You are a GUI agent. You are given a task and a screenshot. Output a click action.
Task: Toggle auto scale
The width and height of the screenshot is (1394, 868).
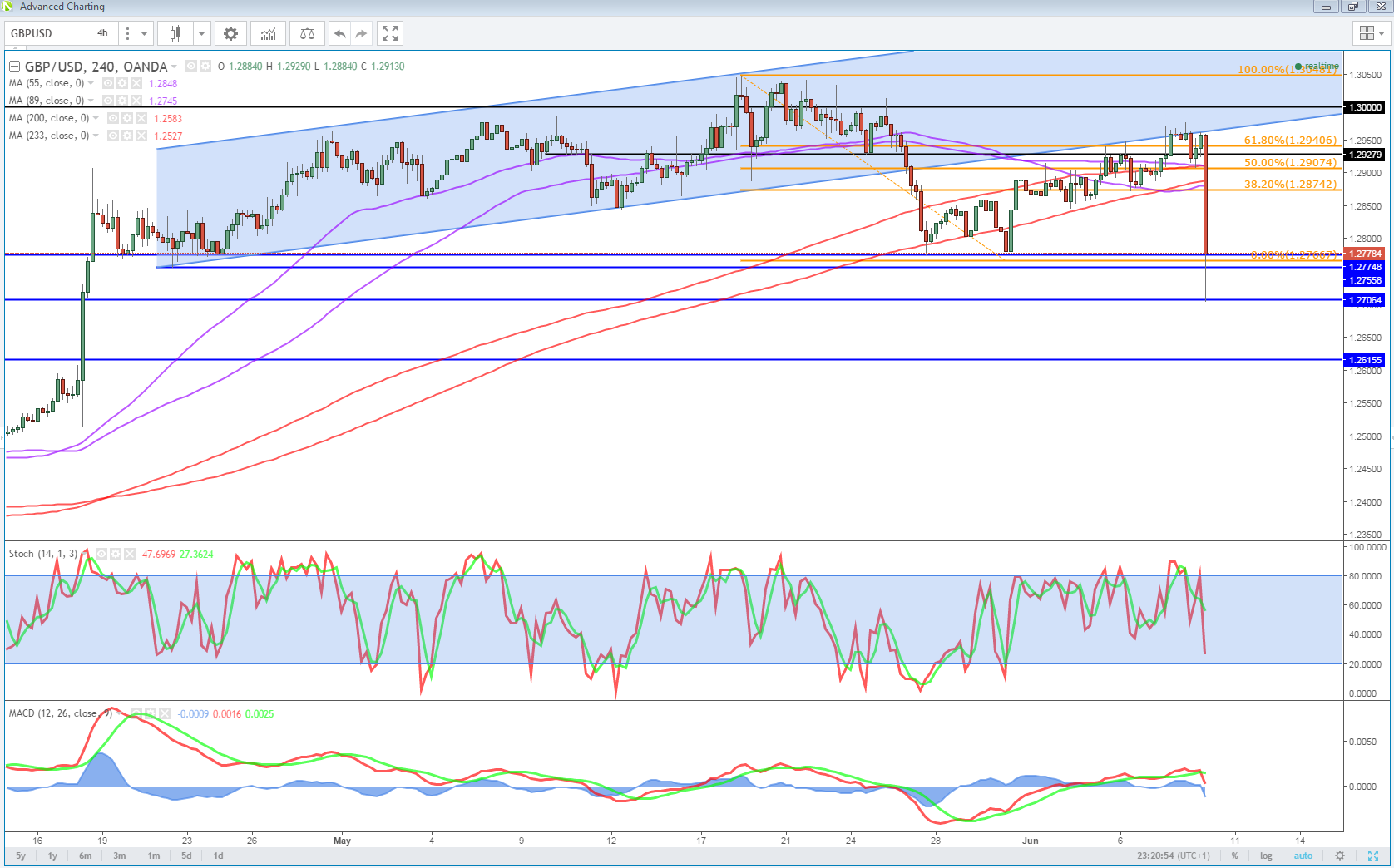(1303, 856)
